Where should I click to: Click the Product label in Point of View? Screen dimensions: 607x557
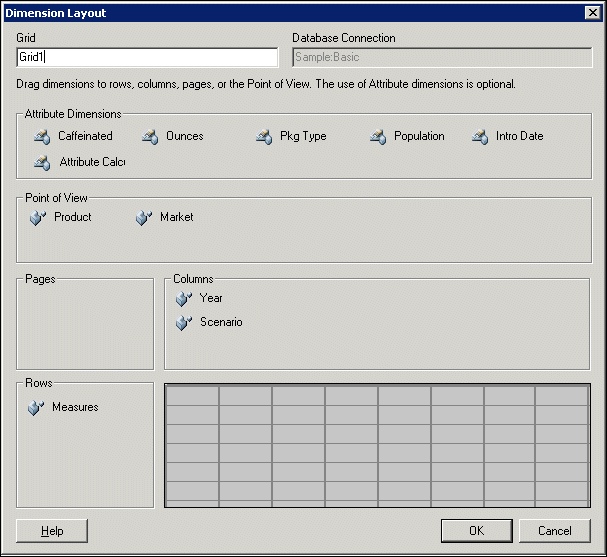pyautogui.click(x=73, y=217)
